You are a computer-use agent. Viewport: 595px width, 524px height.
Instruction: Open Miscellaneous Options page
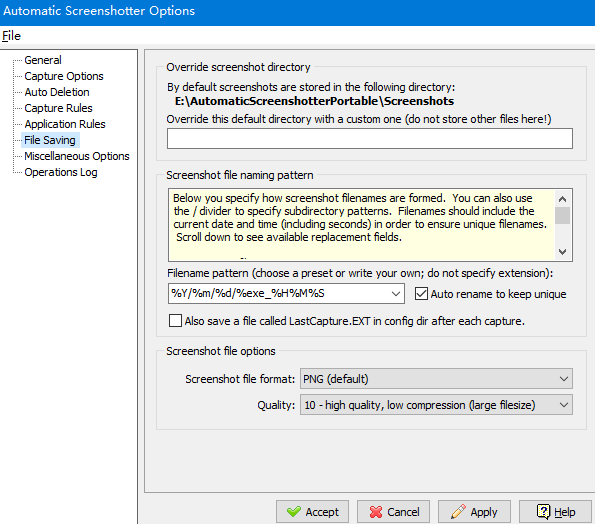pos(77,156)
